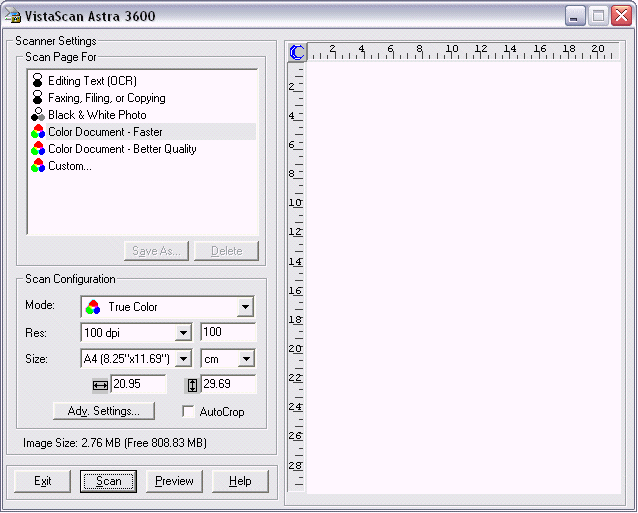Click the custom resolution field showing 100

228,332
